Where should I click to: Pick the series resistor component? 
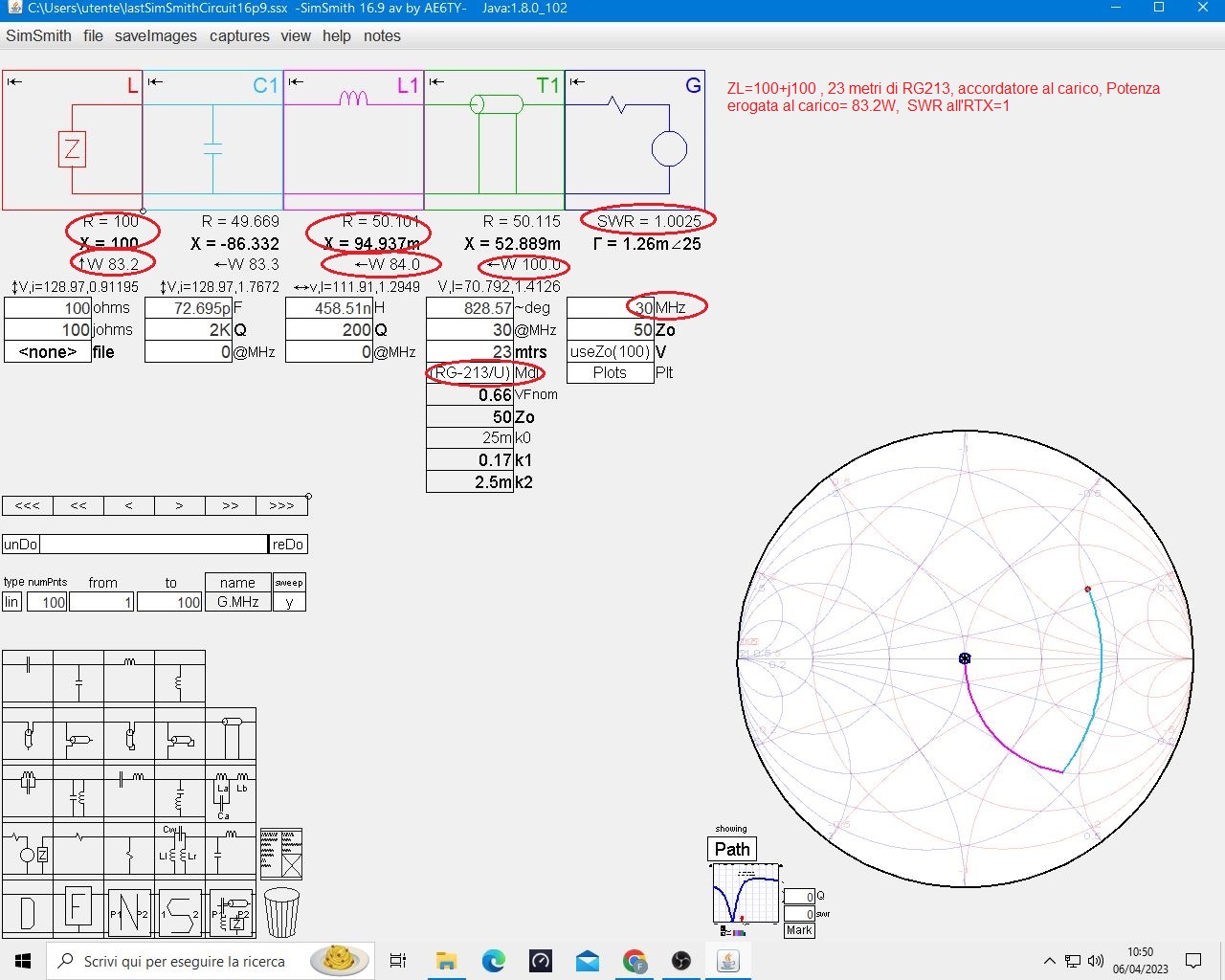click(x=78, y=851)
